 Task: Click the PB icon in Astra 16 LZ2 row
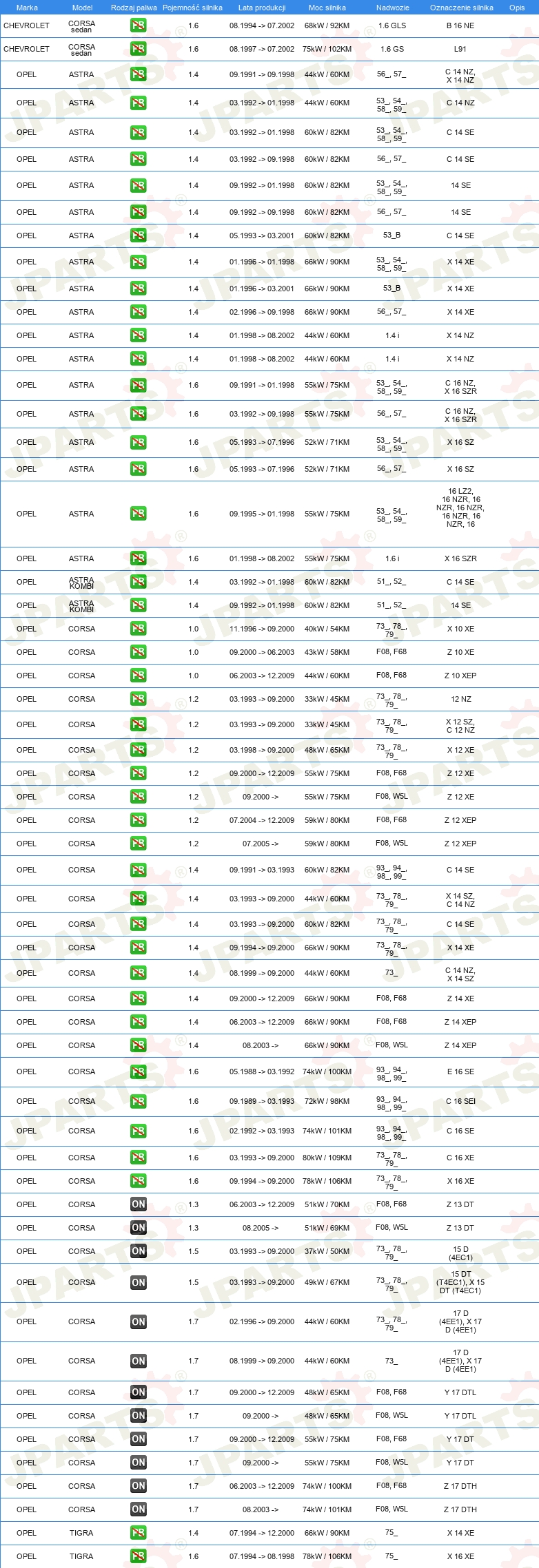tap(138, 514)
